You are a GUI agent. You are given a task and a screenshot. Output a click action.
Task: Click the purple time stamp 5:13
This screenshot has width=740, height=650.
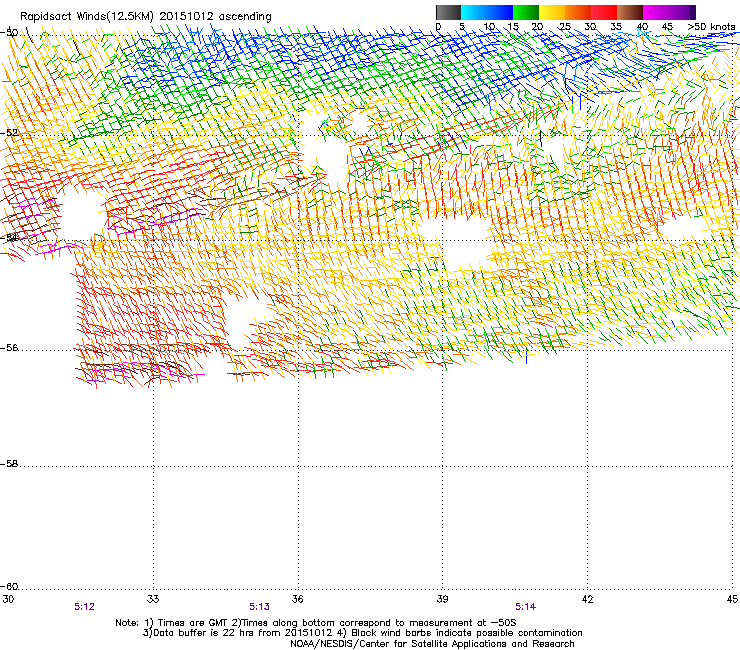260,607
